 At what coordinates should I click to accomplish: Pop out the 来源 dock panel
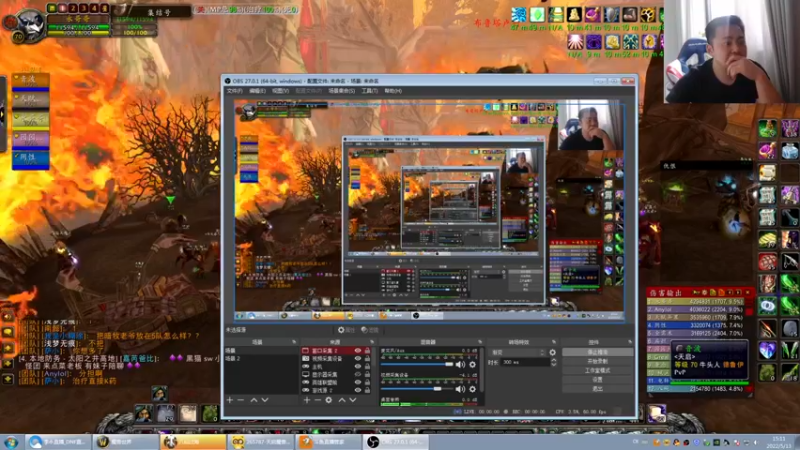click(371, 342)
